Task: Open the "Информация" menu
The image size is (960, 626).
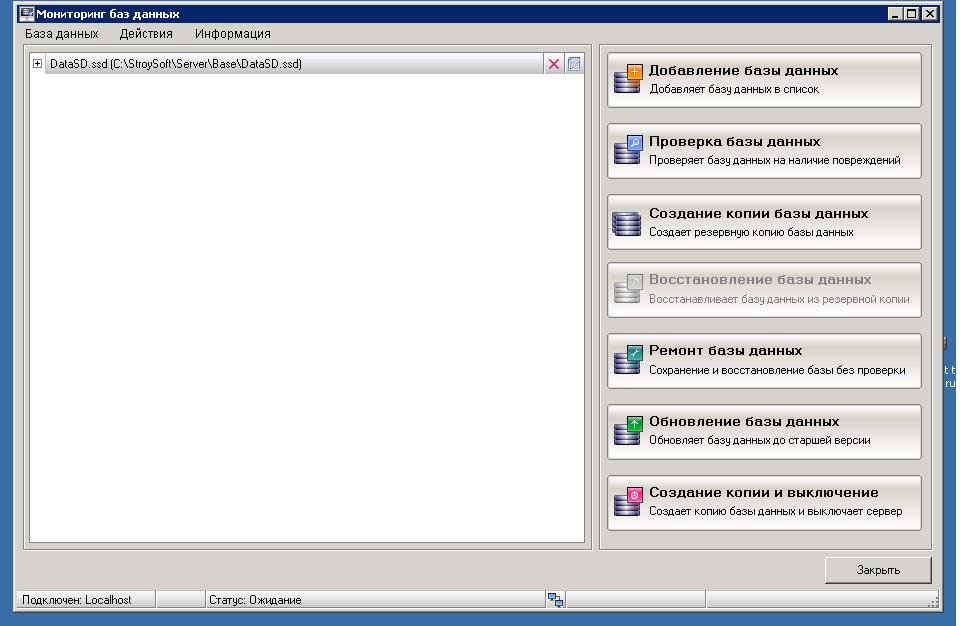Action: tap(233, 34)
